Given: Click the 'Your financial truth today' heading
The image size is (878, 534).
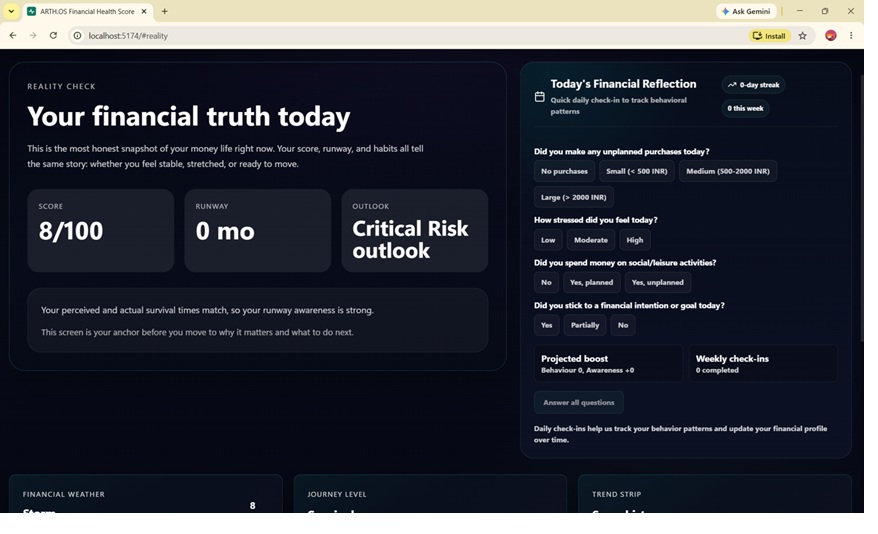Looking at the screenshot, I should pos(189,116).
